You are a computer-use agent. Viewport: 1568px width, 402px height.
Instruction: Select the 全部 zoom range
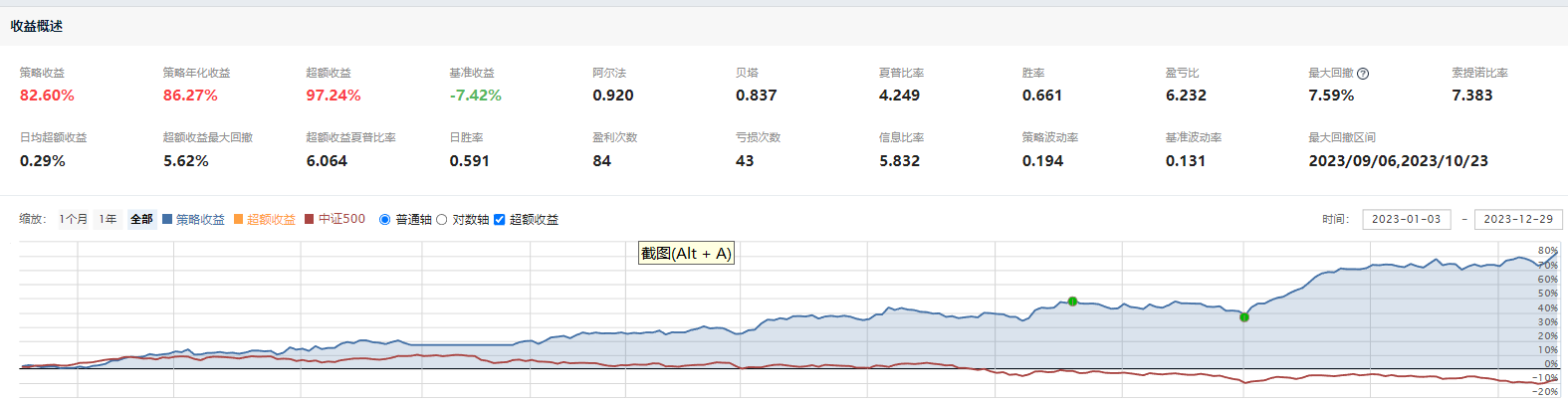point(141,219)
